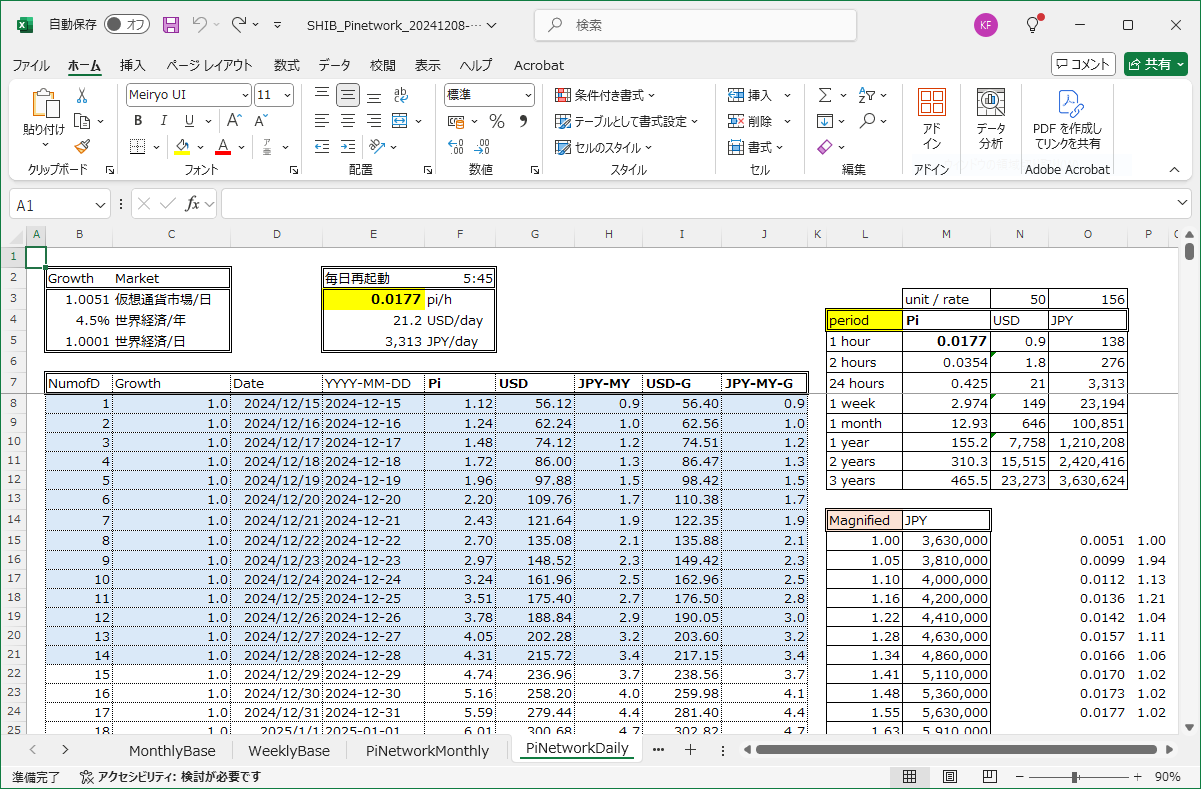The height and width of the screenshot is (789, 1201).
Task: Open the Quick Access Toolbar customize dropdown
Action: 277,24
